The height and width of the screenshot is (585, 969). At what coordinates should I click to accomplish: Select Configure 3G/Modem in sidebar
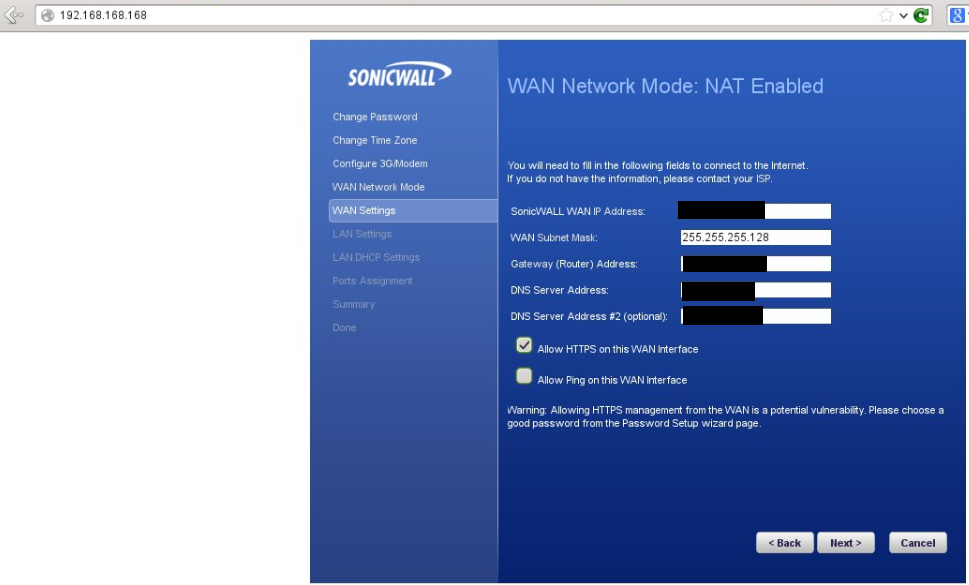[380, 164]
